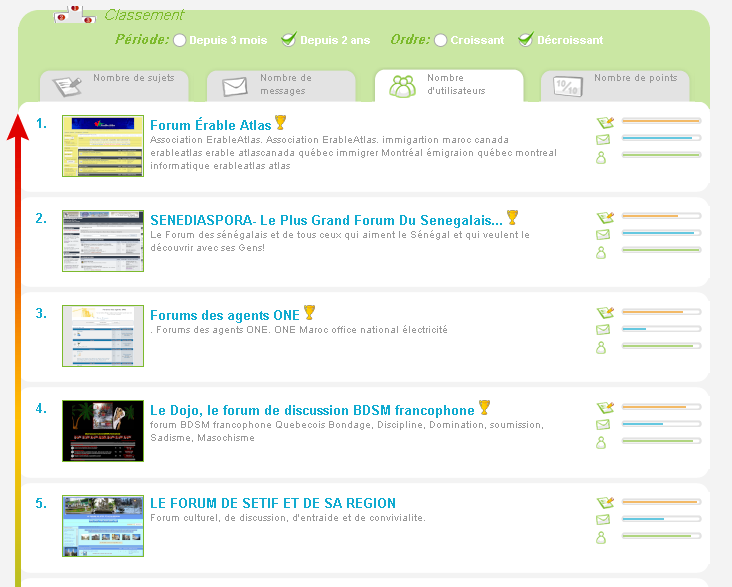Click the users group icon on the utilisateurs tab
This screenshot has height=587, width=732.
click(402, 86)
